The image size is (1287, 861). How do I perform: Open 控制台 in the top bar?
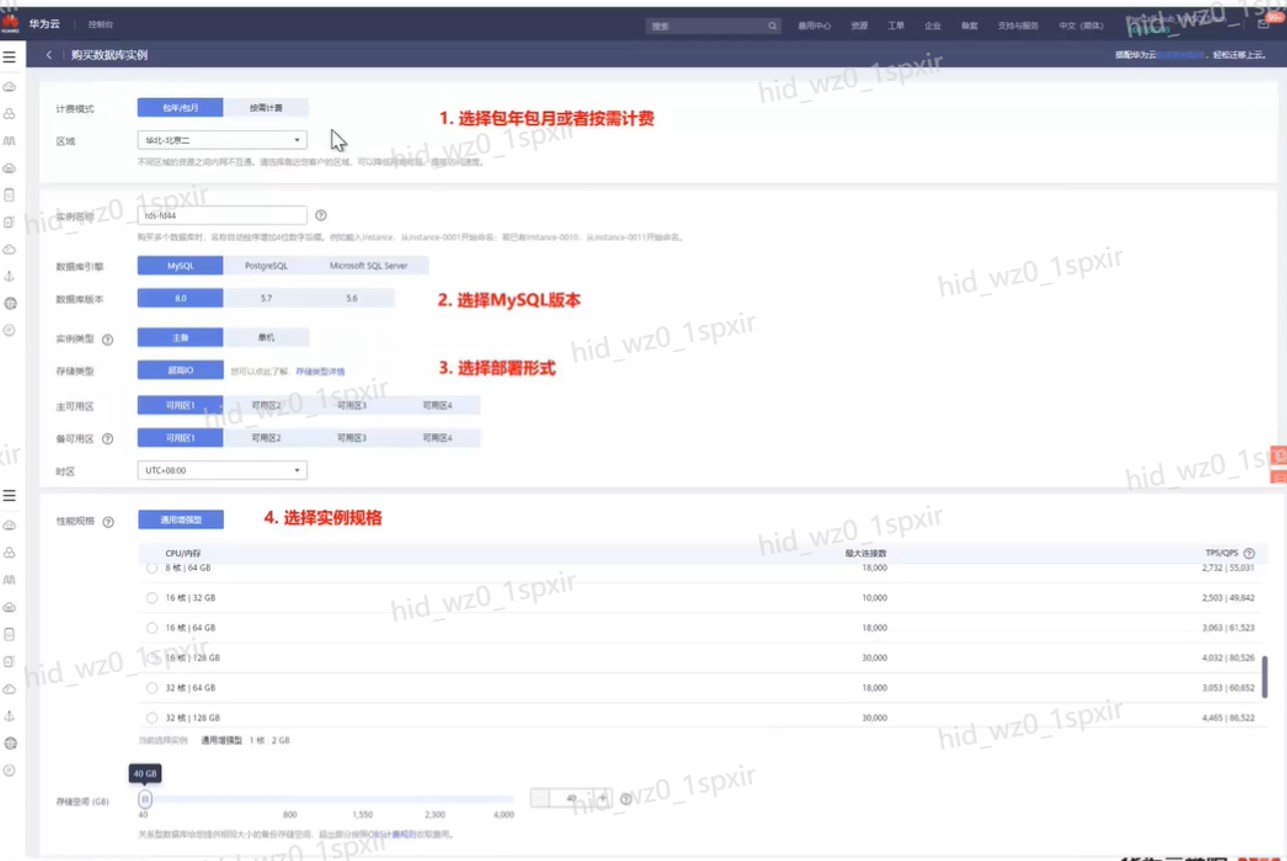(101, 24)
